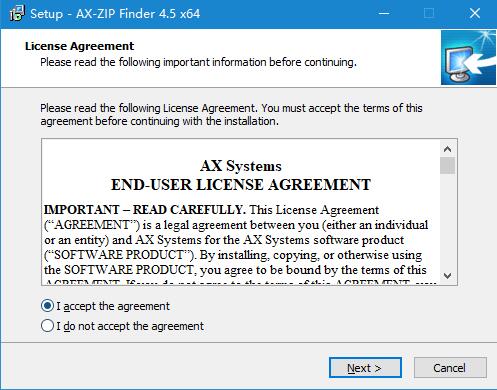This screenshot has width=497, height=390.
Task: Click the "AX Systems" heading in license text
Action: (x=241, y=166)
